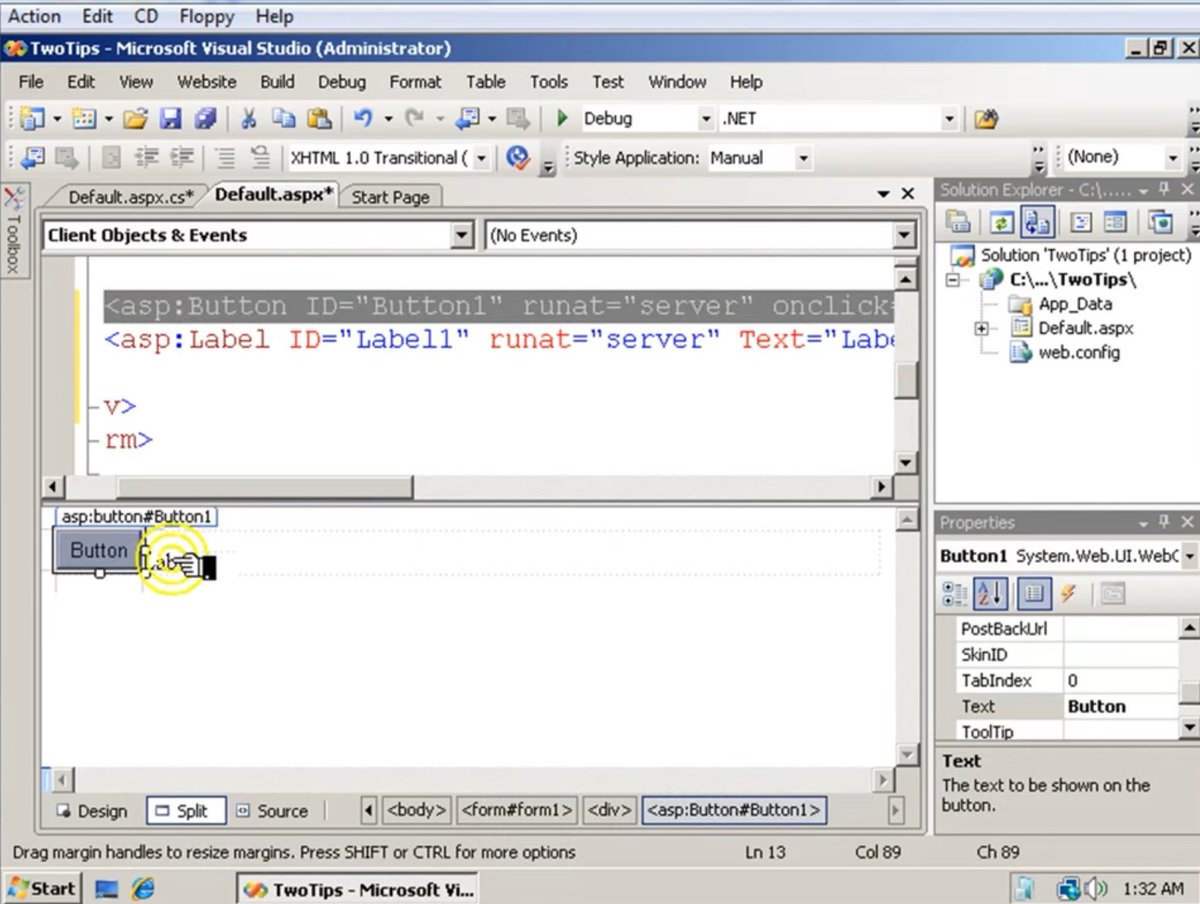1200x904 pixels.
Task: Click View Code icon in Solution Explorer
Action: click(x=1081, y=222)
